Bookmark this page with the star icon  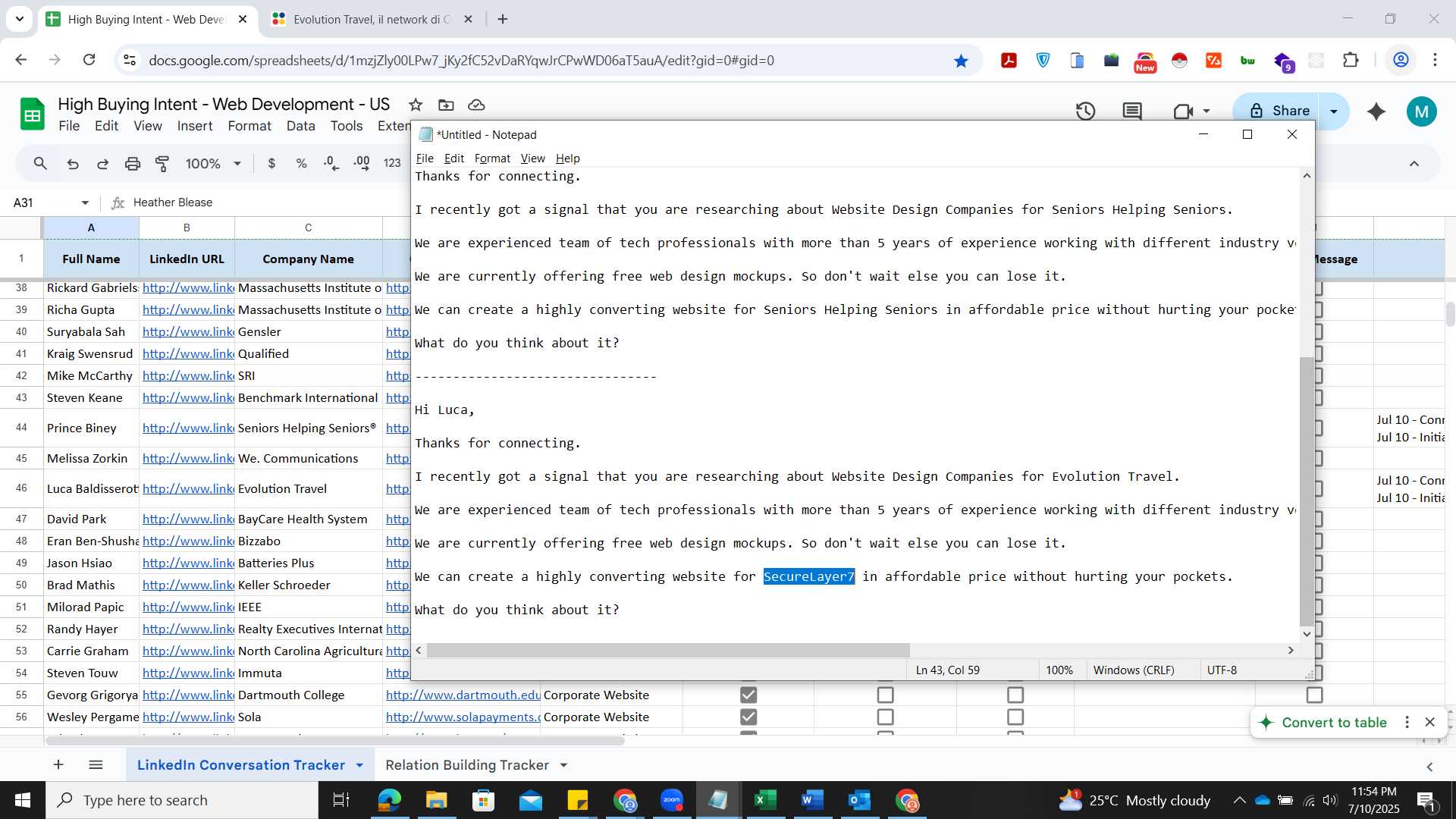point(961,61)
